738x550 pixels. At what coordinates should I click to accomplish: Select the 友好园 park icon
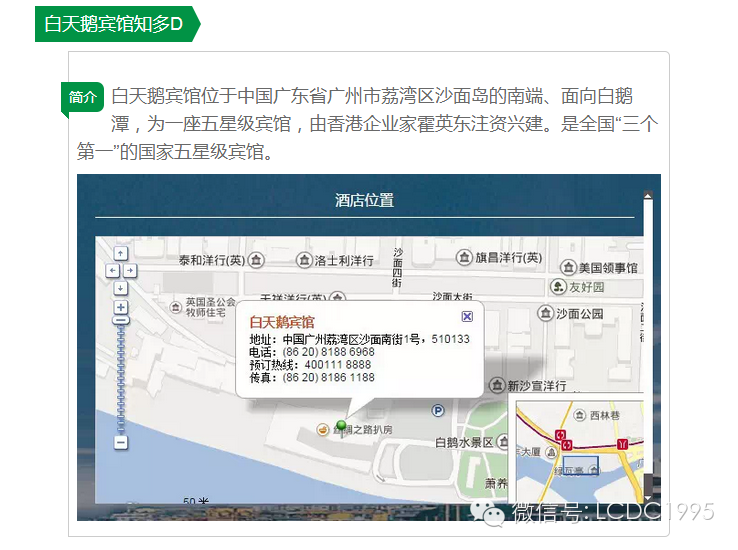pos(558,287)
